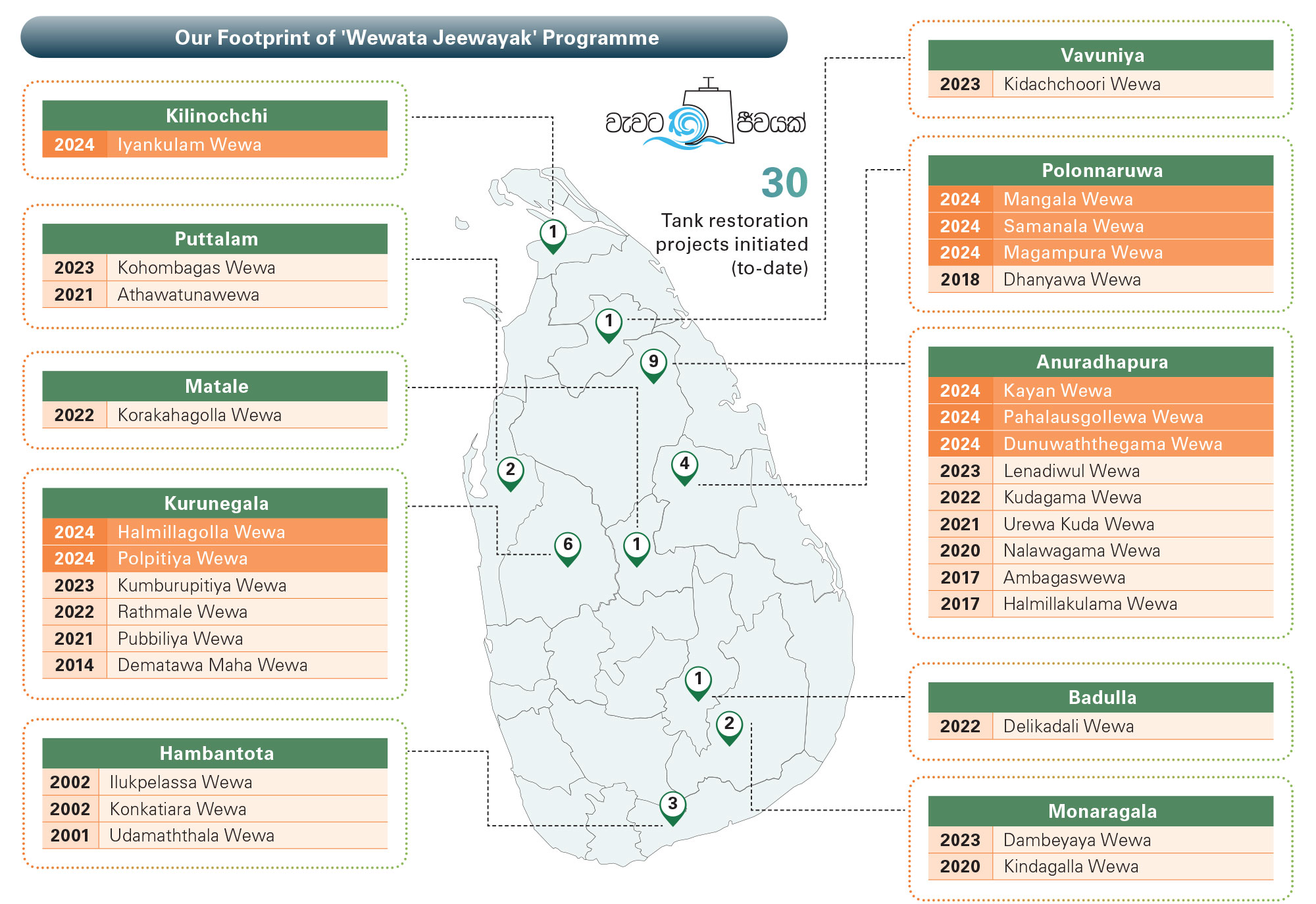Click the Polonnaruwa map pin numbered 4

tap(684, 468)
